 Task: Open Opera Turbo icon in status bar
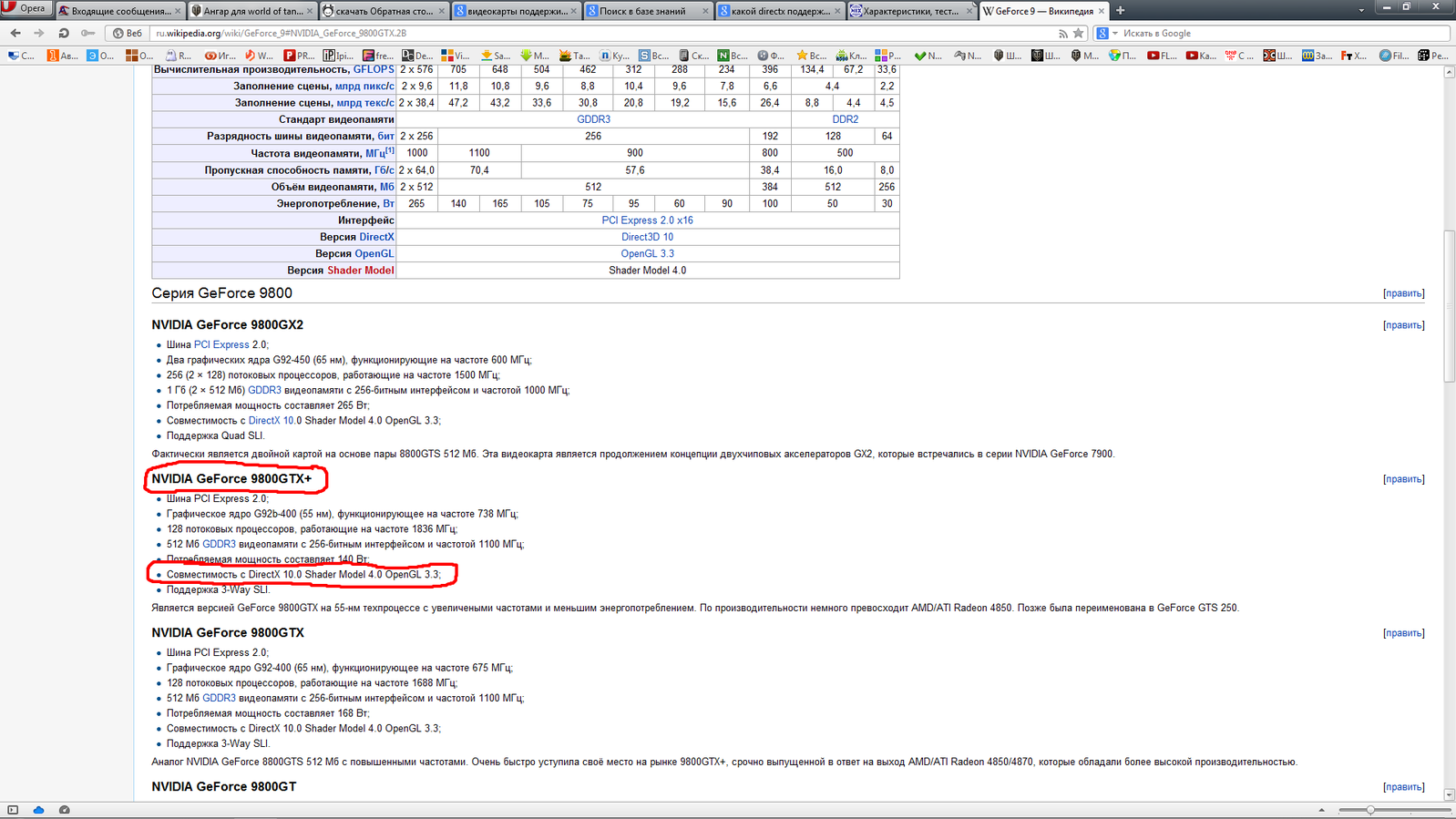tap(65, 810)
